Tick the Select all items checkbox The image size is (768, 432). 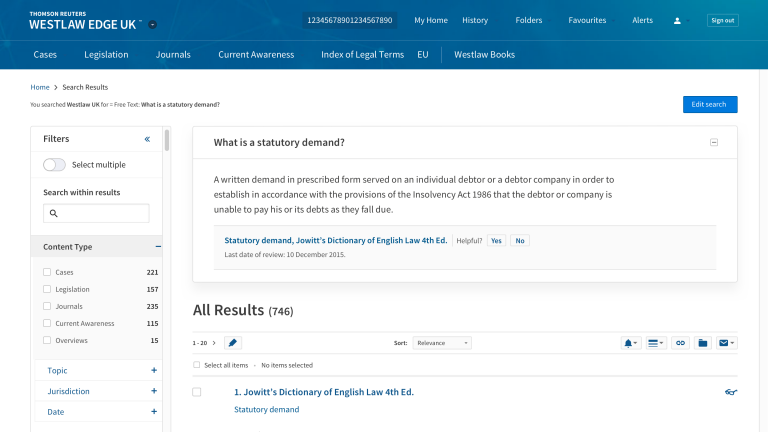coord(196,365)
